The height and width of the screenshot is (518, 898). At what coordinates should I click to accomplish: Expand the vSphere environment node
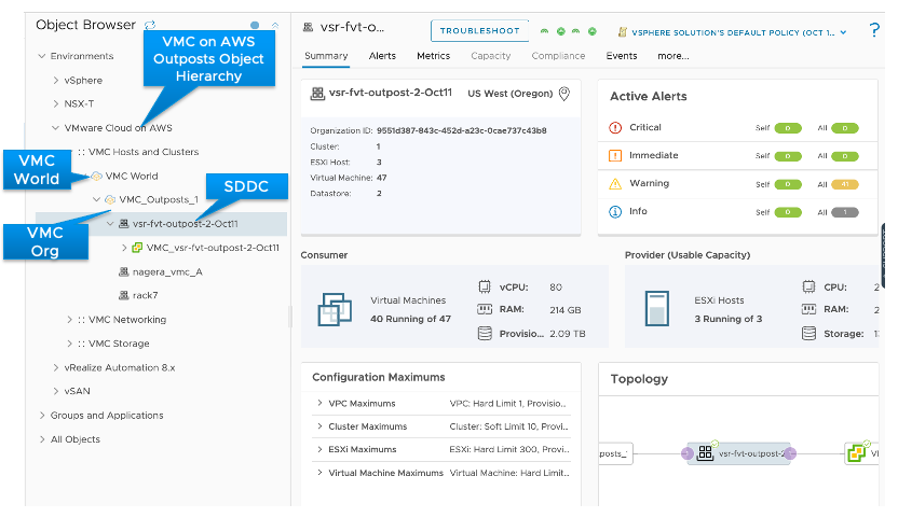point(56,80)
